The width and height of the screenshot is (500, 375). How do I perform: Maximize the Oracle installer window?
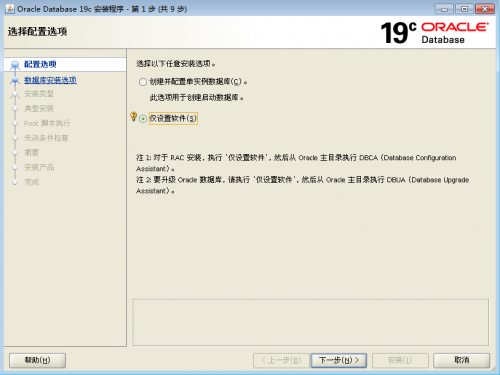[464, 9]
